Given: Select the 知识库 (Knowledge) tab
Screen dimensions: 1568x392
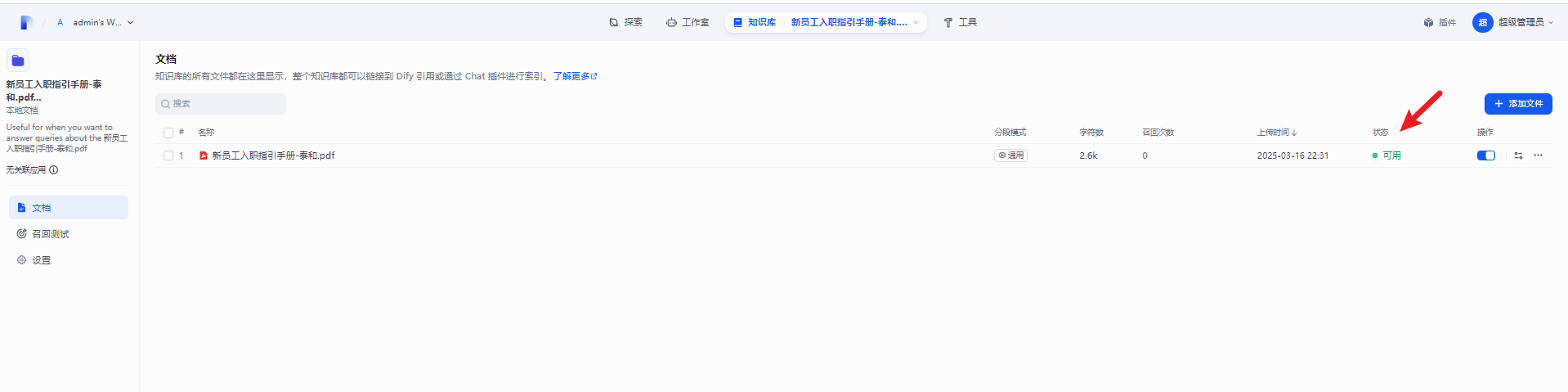Looking at the screenshot, I should (755, 23).
